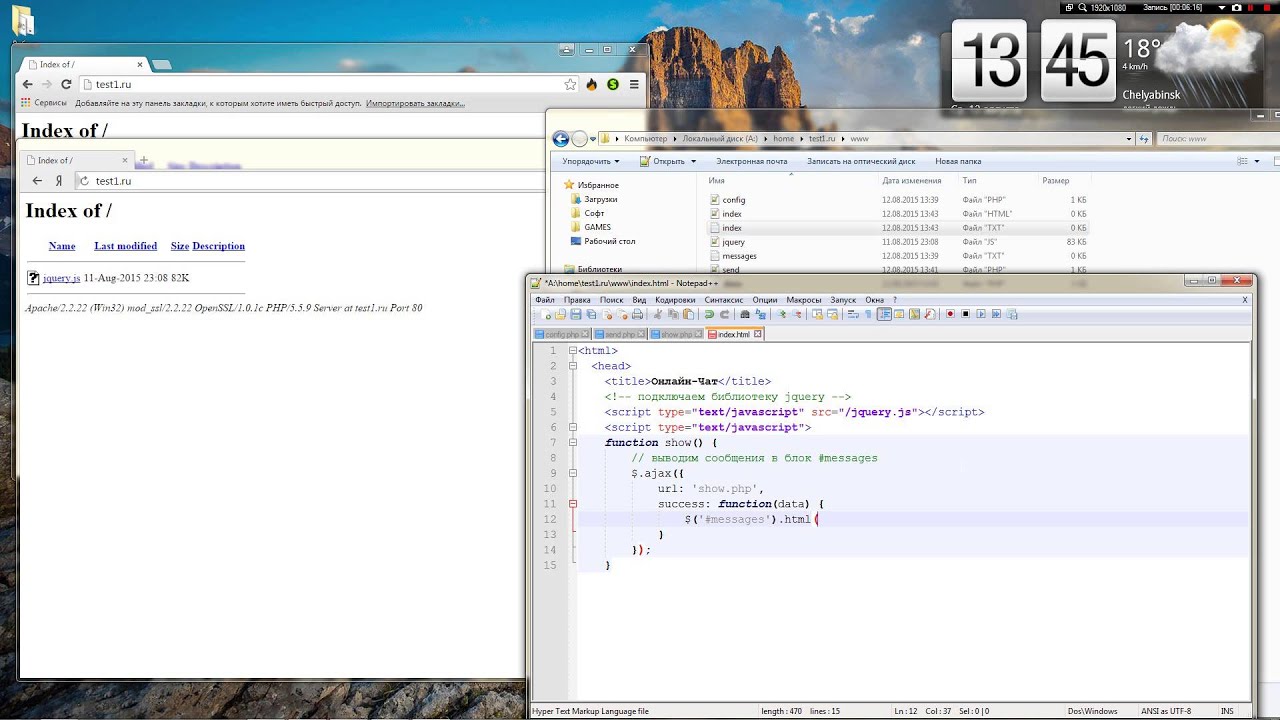Toggle Word Wrap icon in Notepad++ toolbar
This screenshot has height=720, width=1280.
click(x=853, y=314)
